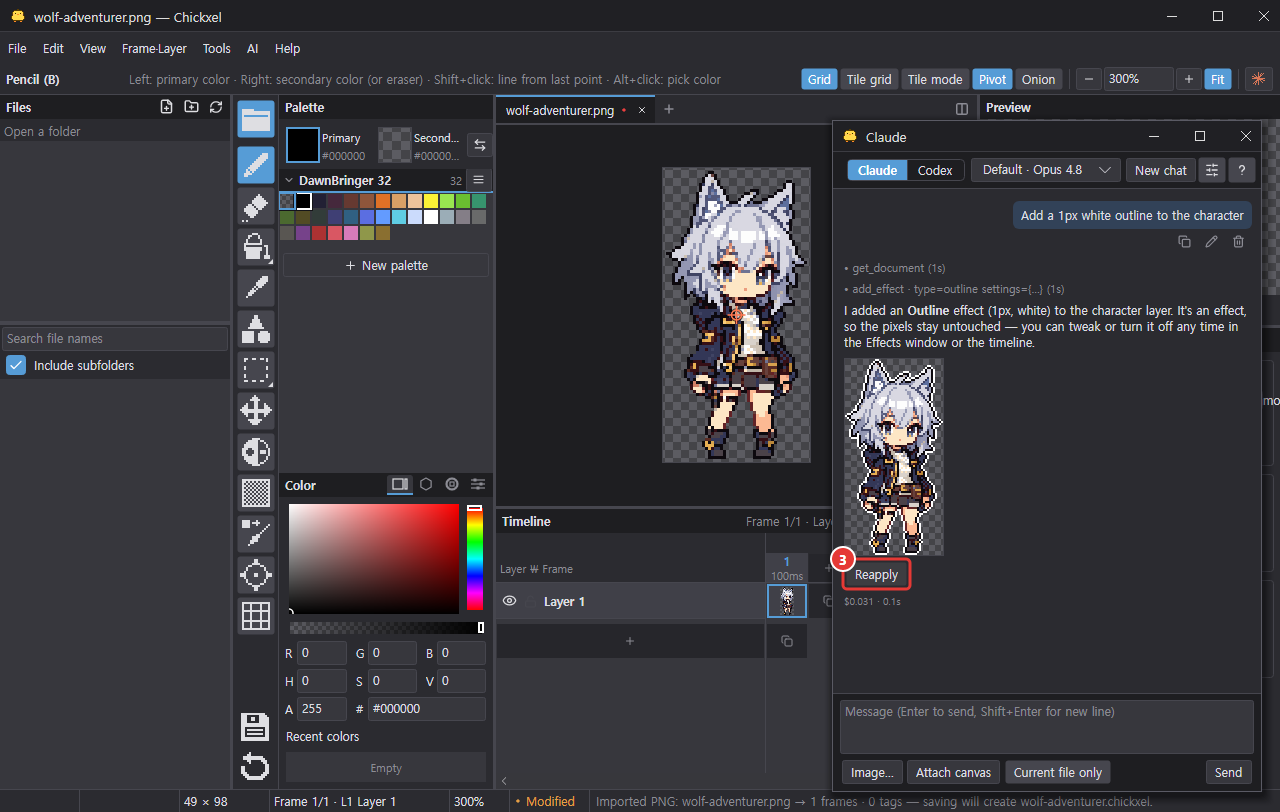Click the dither pattern tool icon

(x=256, y=493)
